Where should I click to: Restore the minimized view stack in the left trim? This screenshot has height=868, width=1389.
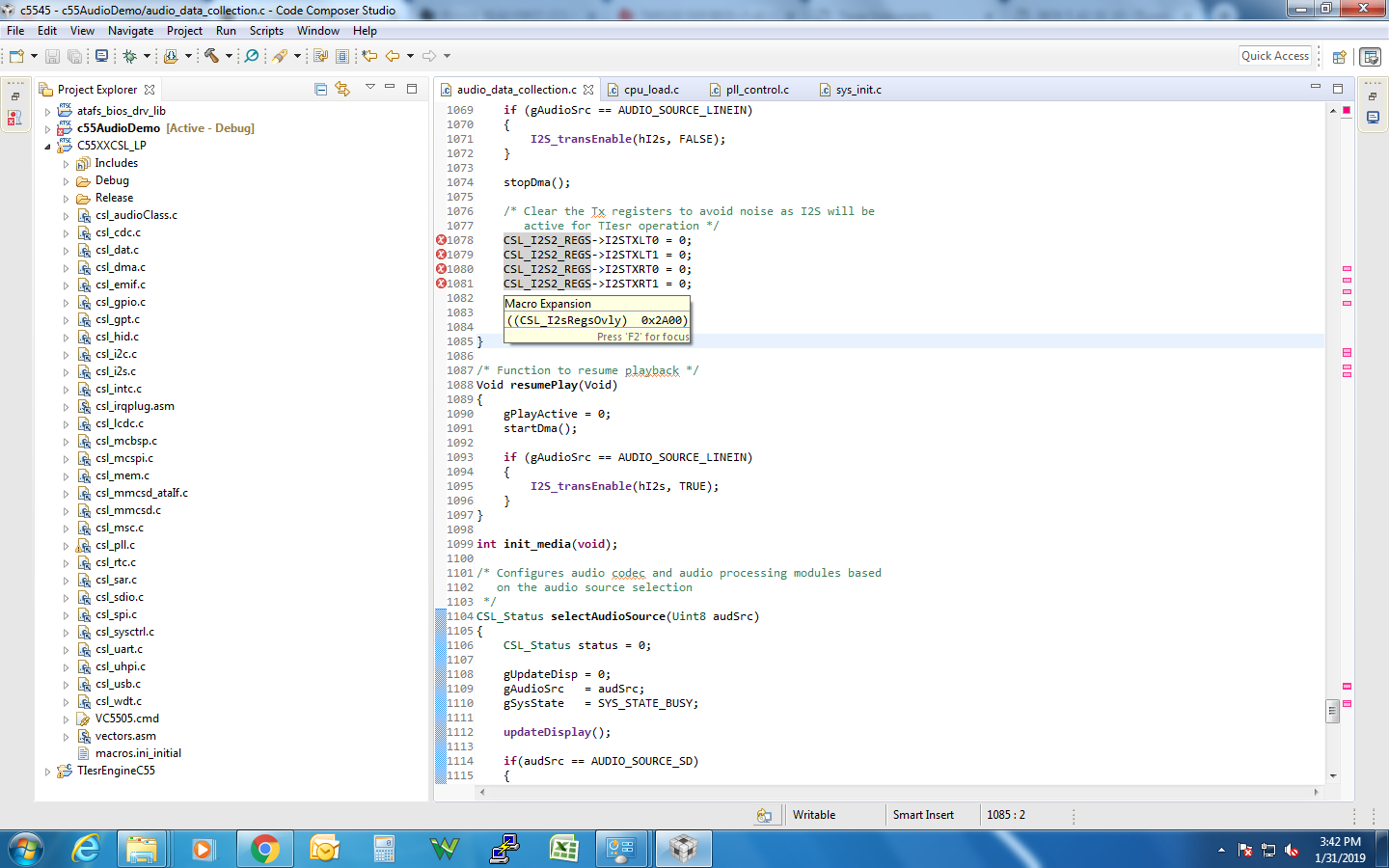[15, 96]
